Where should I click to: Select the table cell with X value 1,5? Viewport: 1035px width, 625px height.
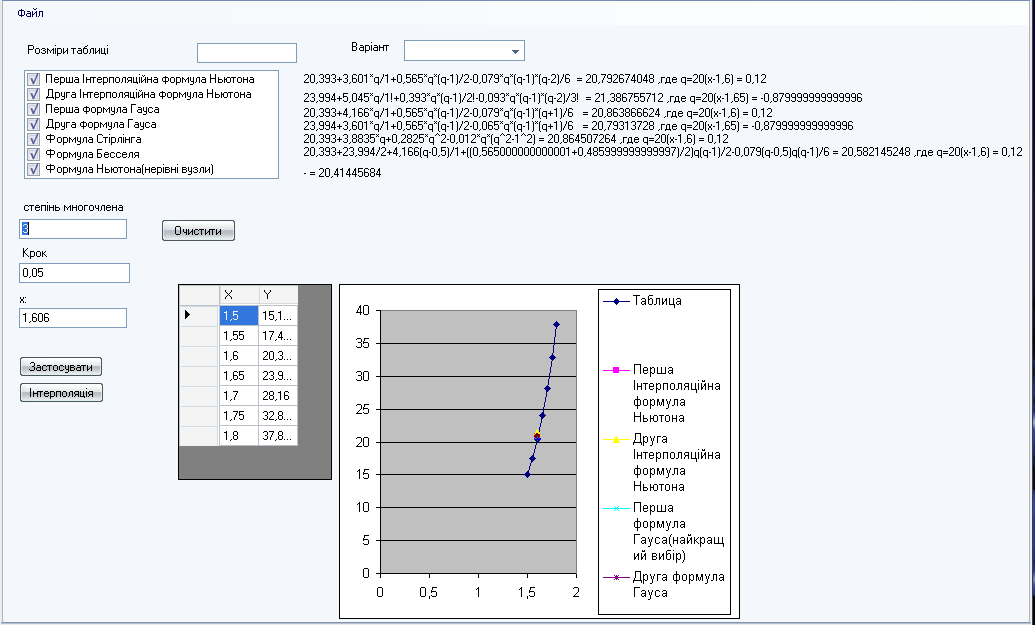click(238, 316)
